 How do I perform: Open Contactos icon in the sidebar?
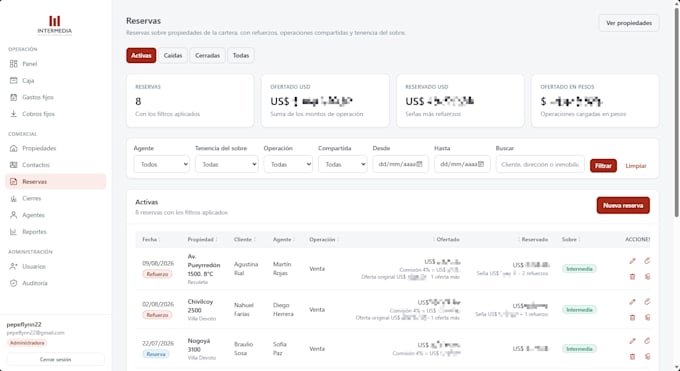pyautogui.click(x=13, y=165)
